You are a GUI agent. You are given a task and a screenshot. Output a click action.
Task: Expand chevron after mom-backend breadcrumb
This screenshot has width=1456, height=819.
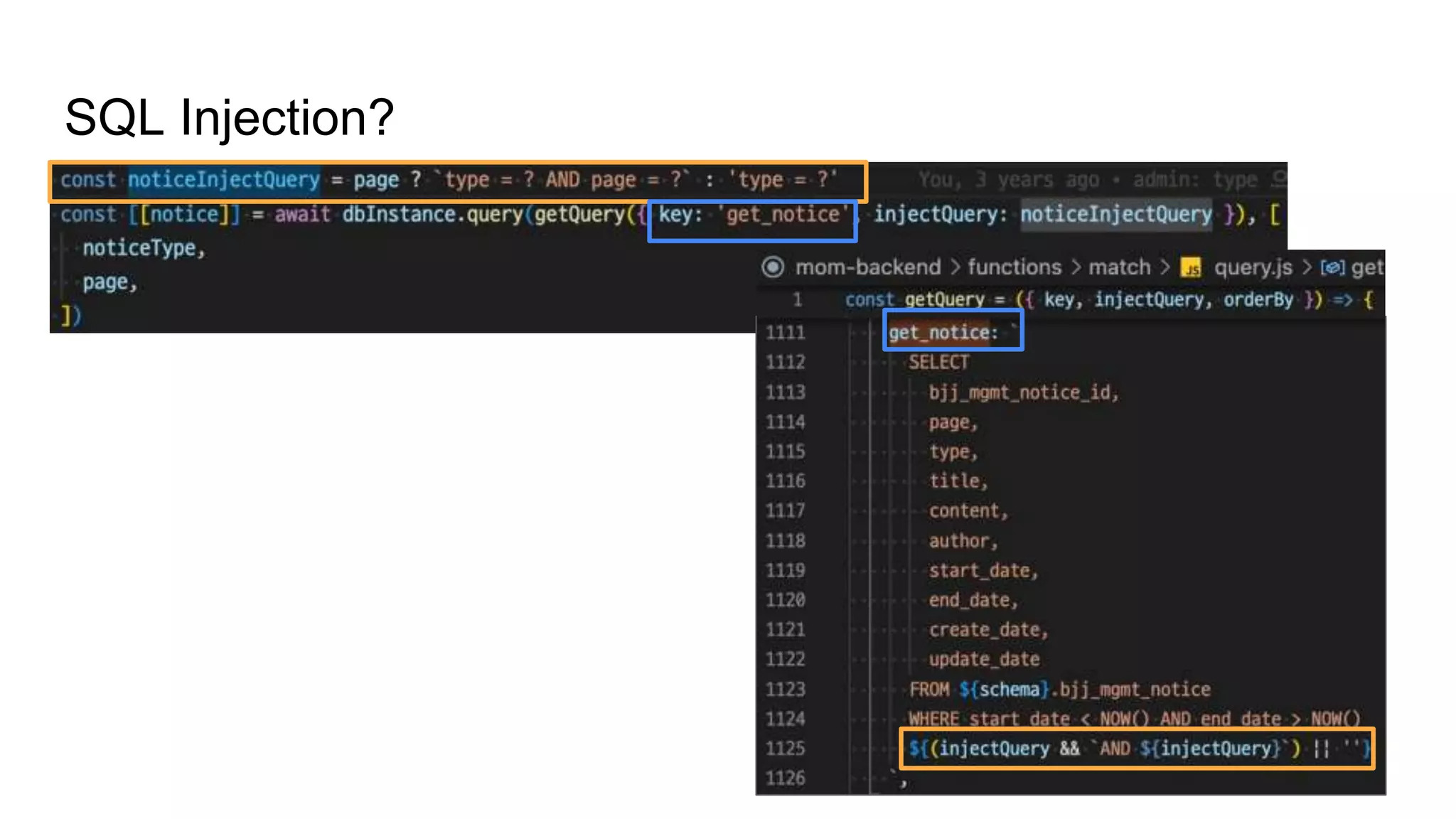pos(955,267)
